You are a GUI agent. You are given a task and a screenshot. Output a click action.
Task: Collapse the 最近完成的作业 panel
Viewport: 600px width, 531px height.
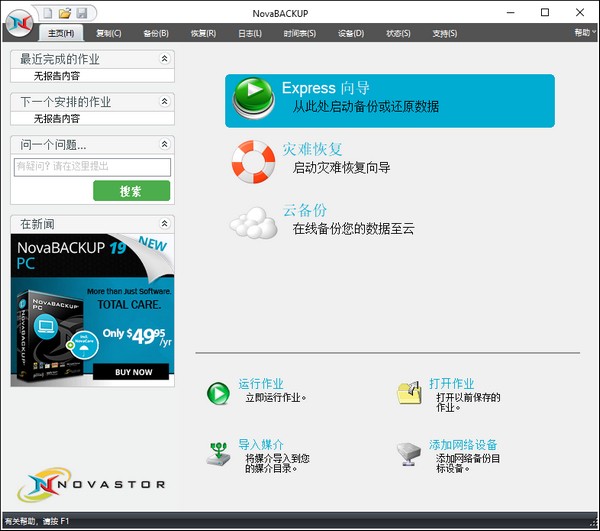coord(164,59)
